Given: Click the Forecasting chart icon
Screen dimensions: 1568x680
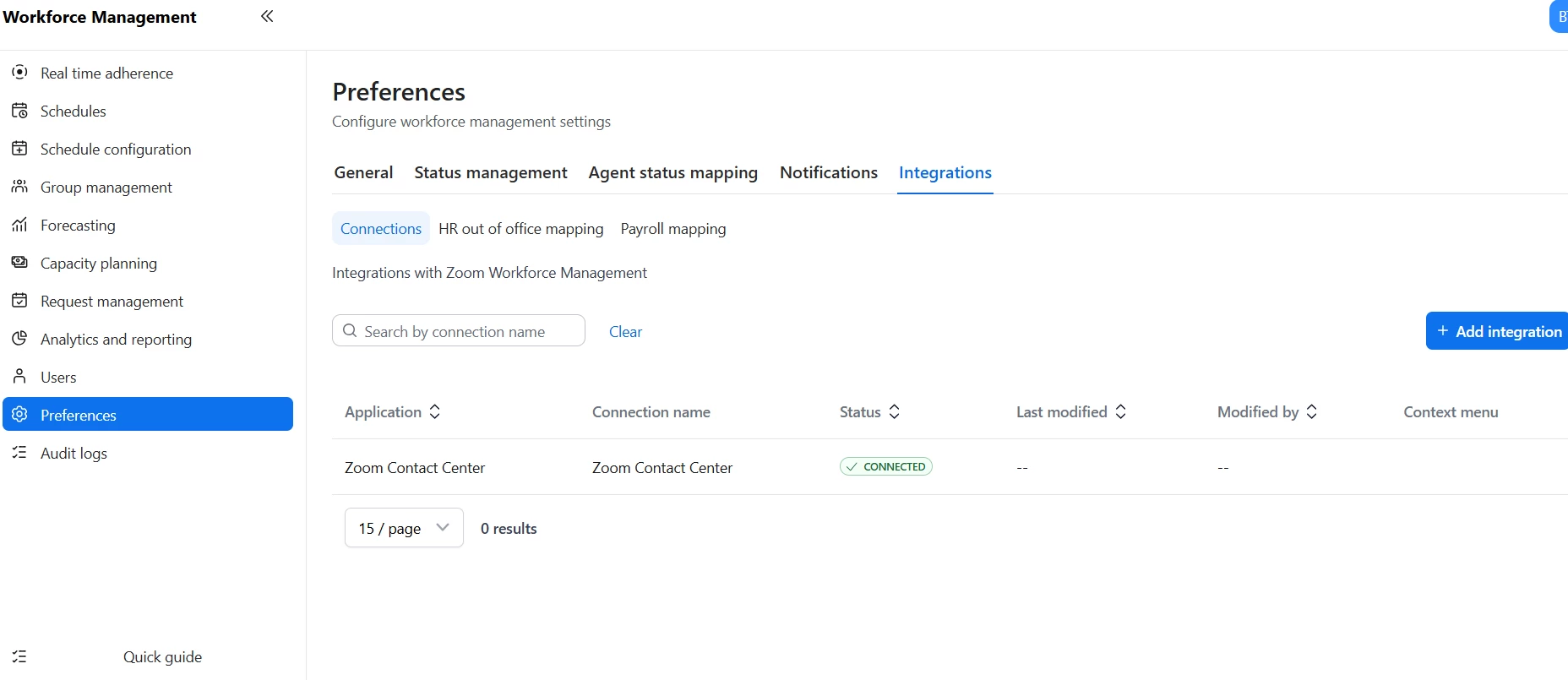Looking at the screenshot, I should click(19, 225).
